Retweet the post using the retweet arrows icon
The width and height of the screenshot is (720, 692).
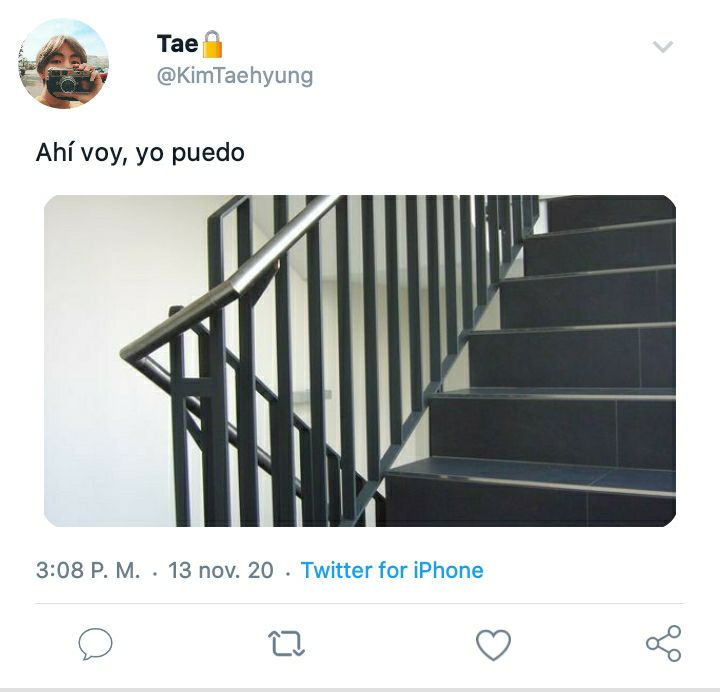tap(287, 643)
